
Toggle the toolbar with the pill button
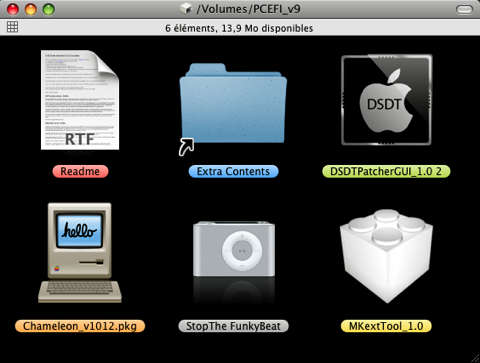click(x=464, y=10)
